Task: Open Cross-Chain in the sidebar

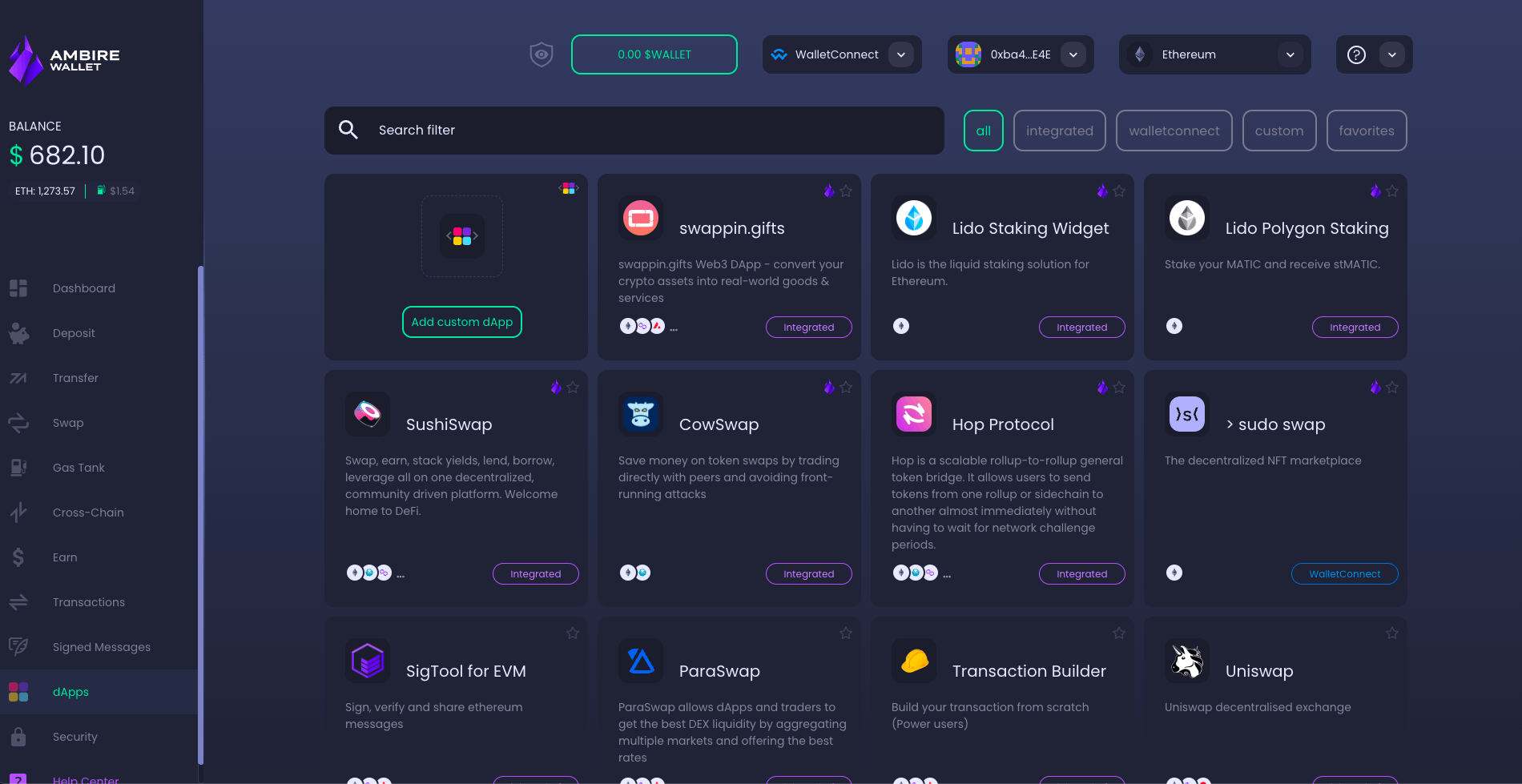Action: [99, 513]
